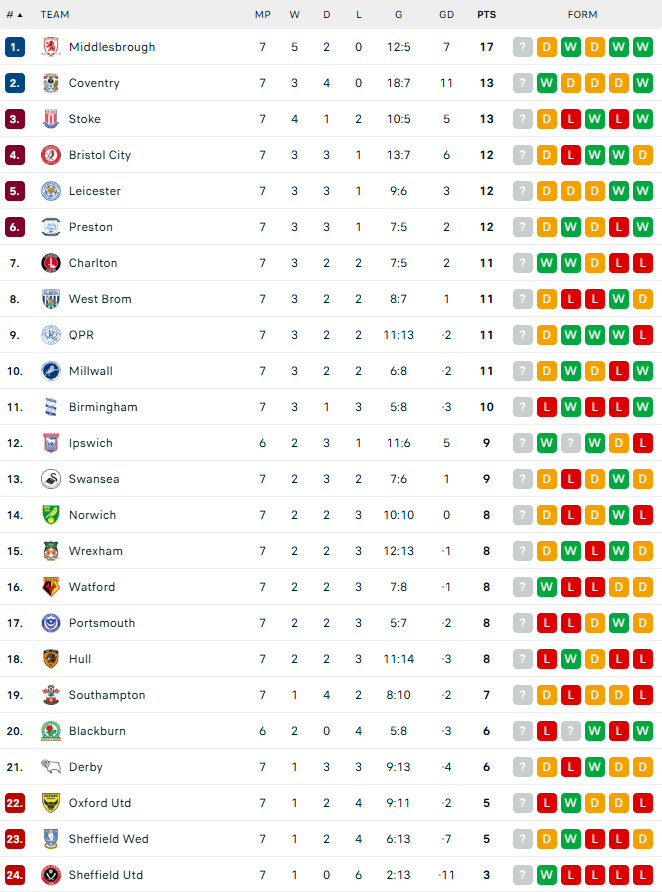
Task: Select the Leicester fox crest icon
Action: point(51,191)
